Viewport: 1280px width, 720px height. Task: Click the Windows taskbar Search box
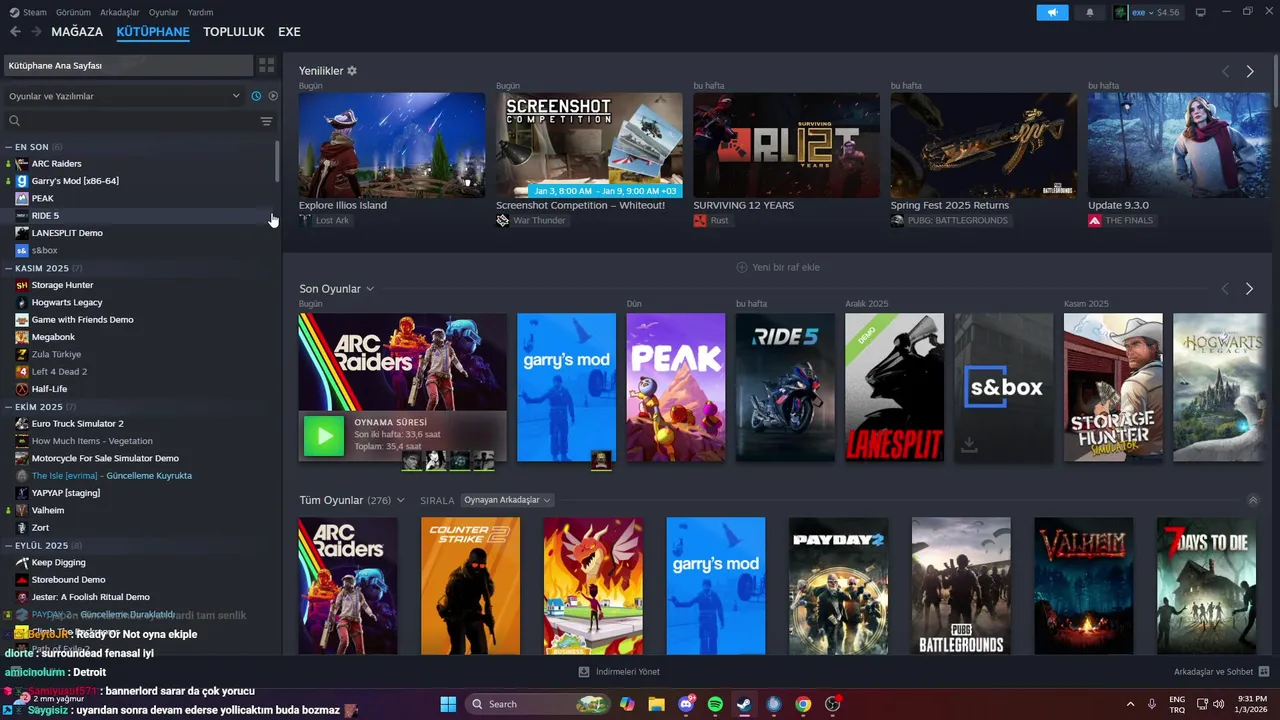point(539,704)
